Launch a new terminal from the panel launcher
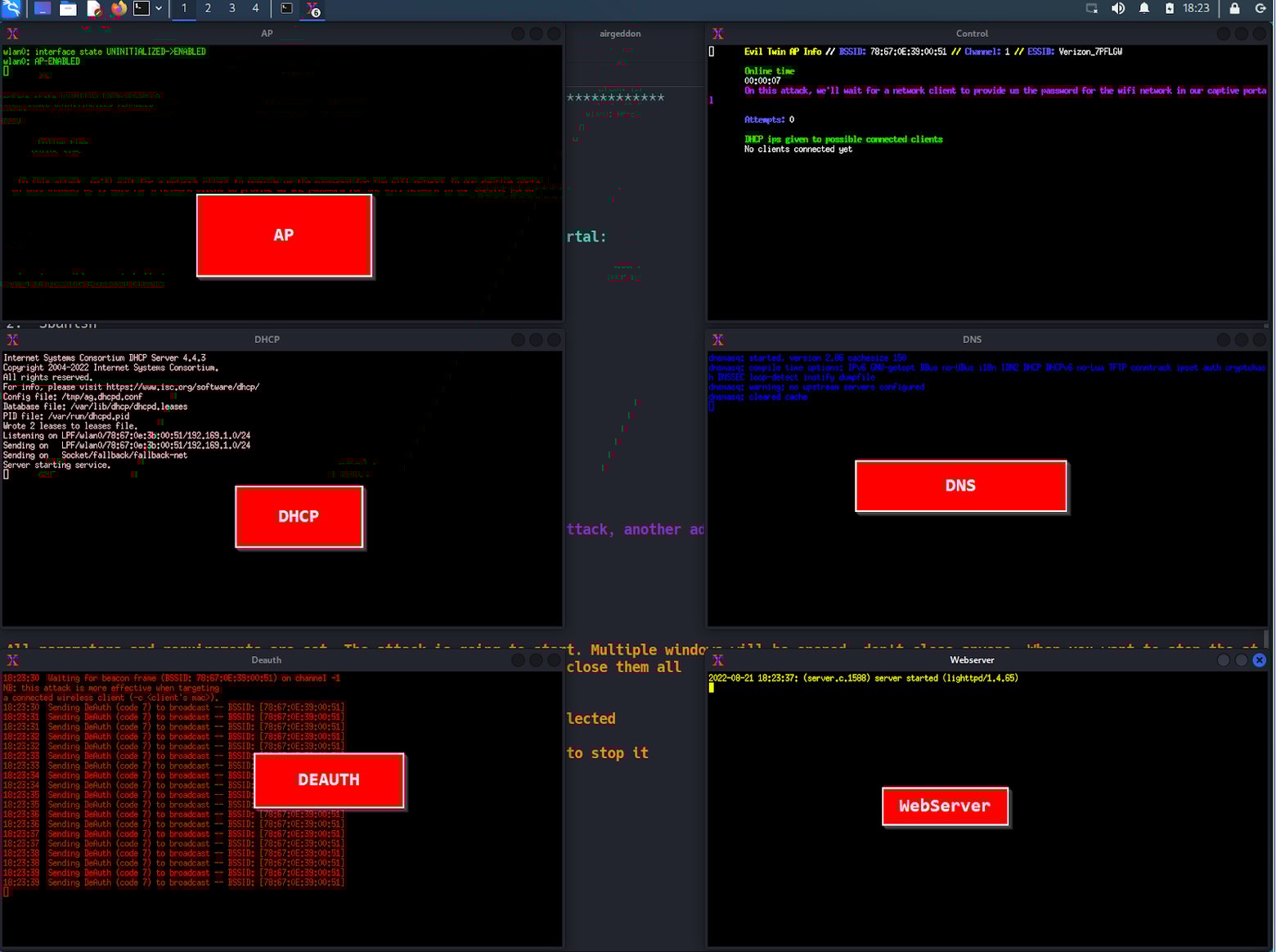 (x=141, y=9)
